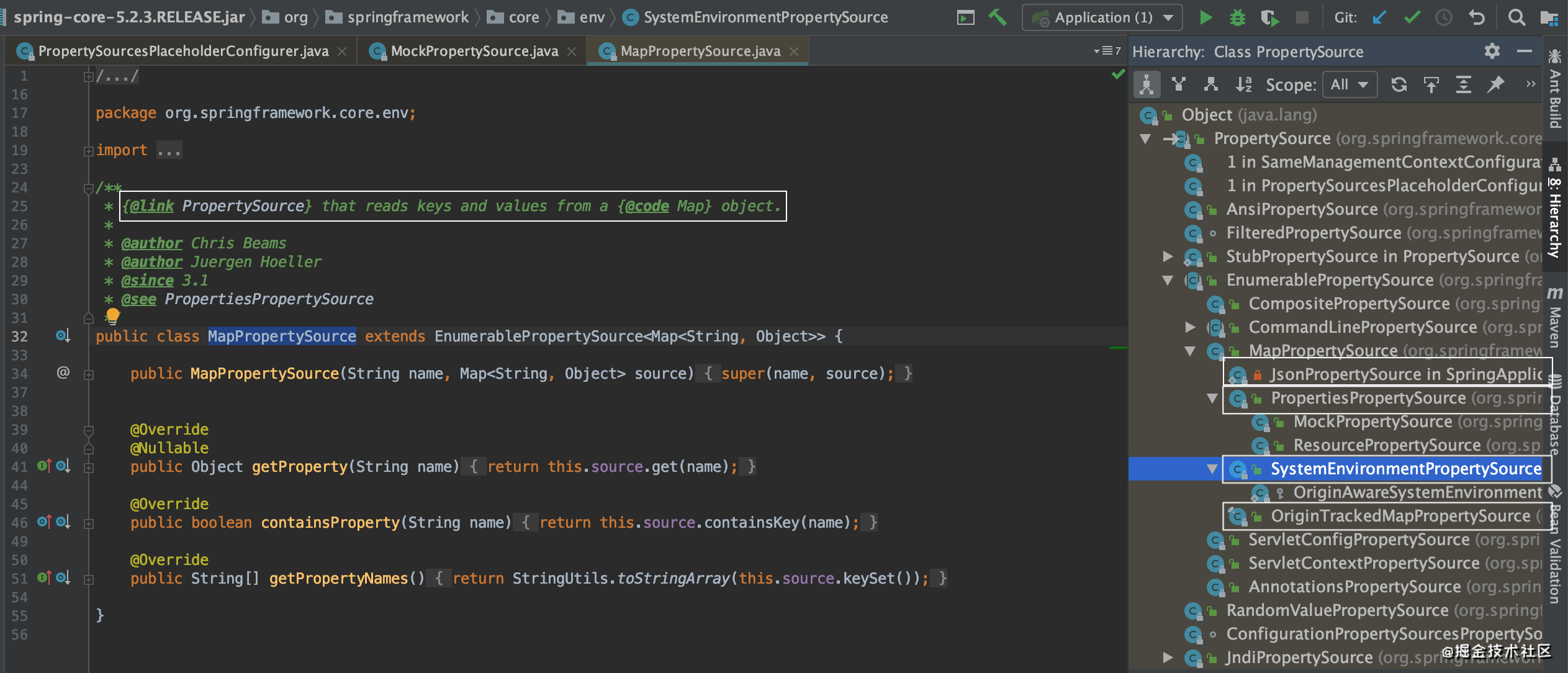Switch to PropertySourcesPlaceholderConfigurer.java tab
Image resolution: width=1568 pixels, height=673 pixels.
pos(183,51)
